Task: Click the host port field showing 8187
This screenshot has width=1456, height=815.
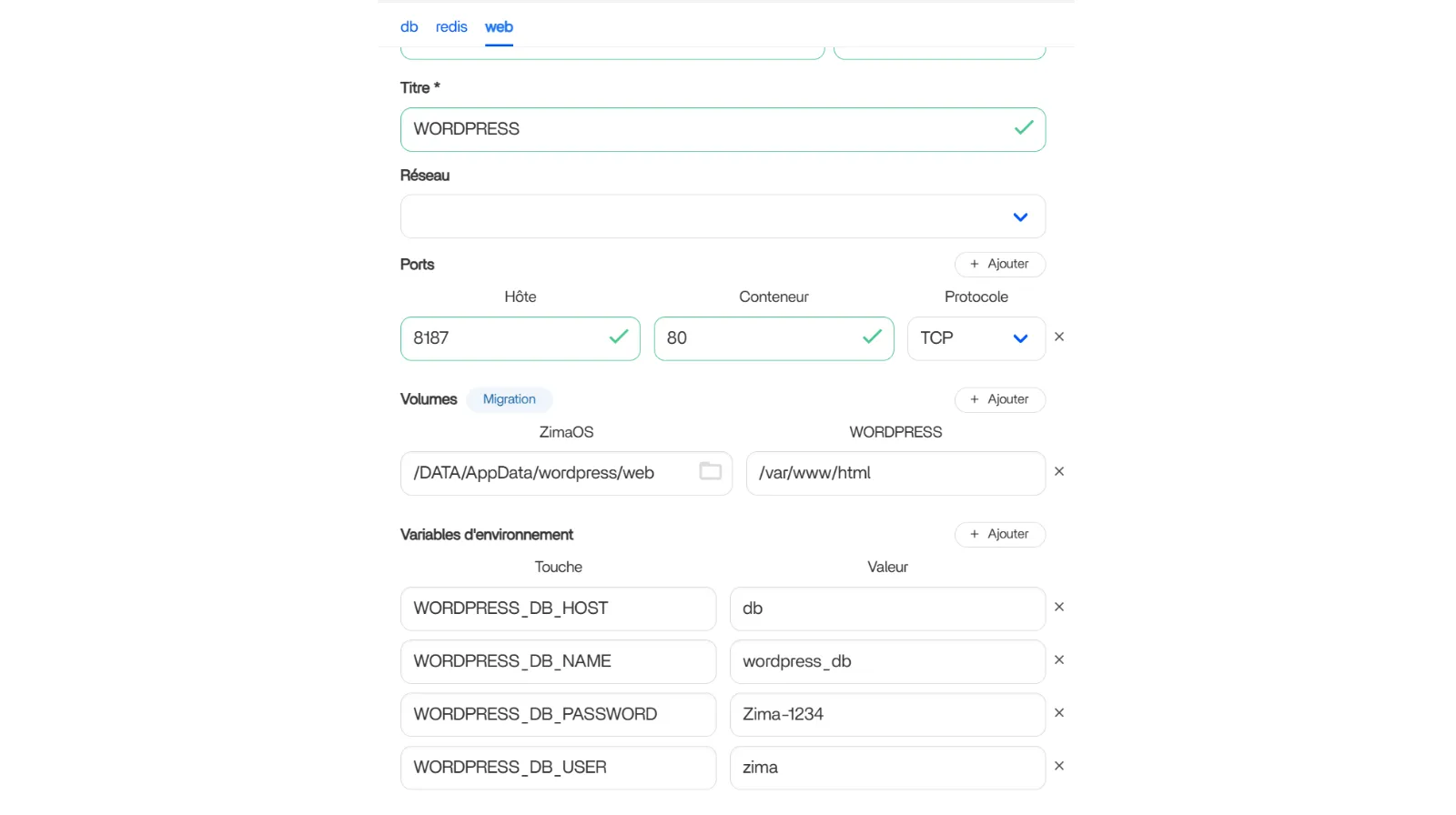Action: point(505,338)
